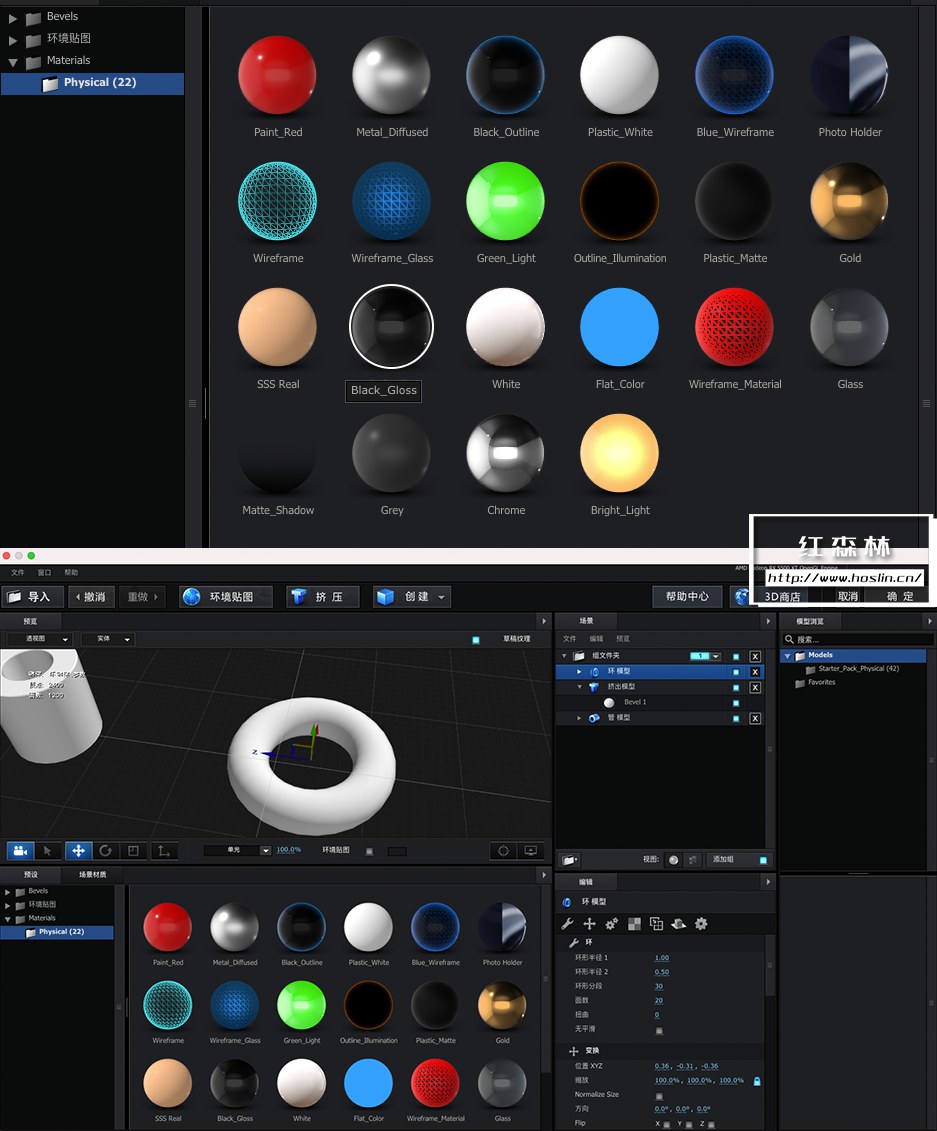
Task: Select the arrow selection tool below viewport
Action: [48, 850]
